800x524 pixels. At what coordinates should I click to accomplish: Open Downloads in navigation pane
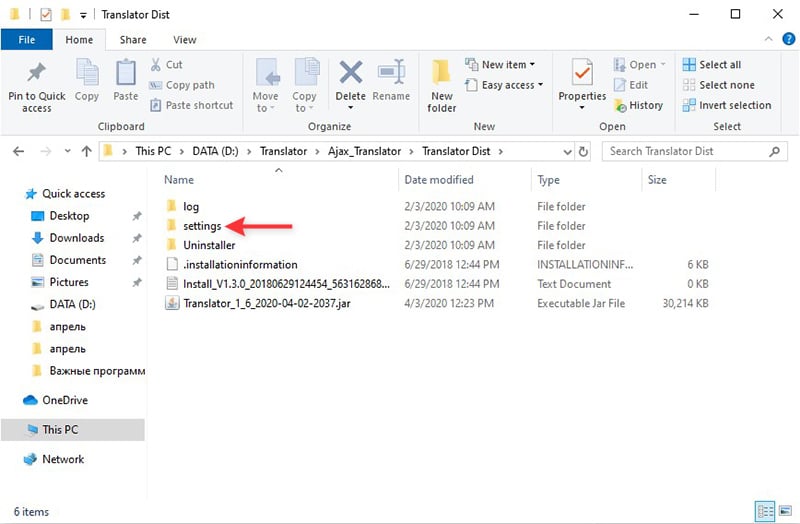(x=77, y=238)
